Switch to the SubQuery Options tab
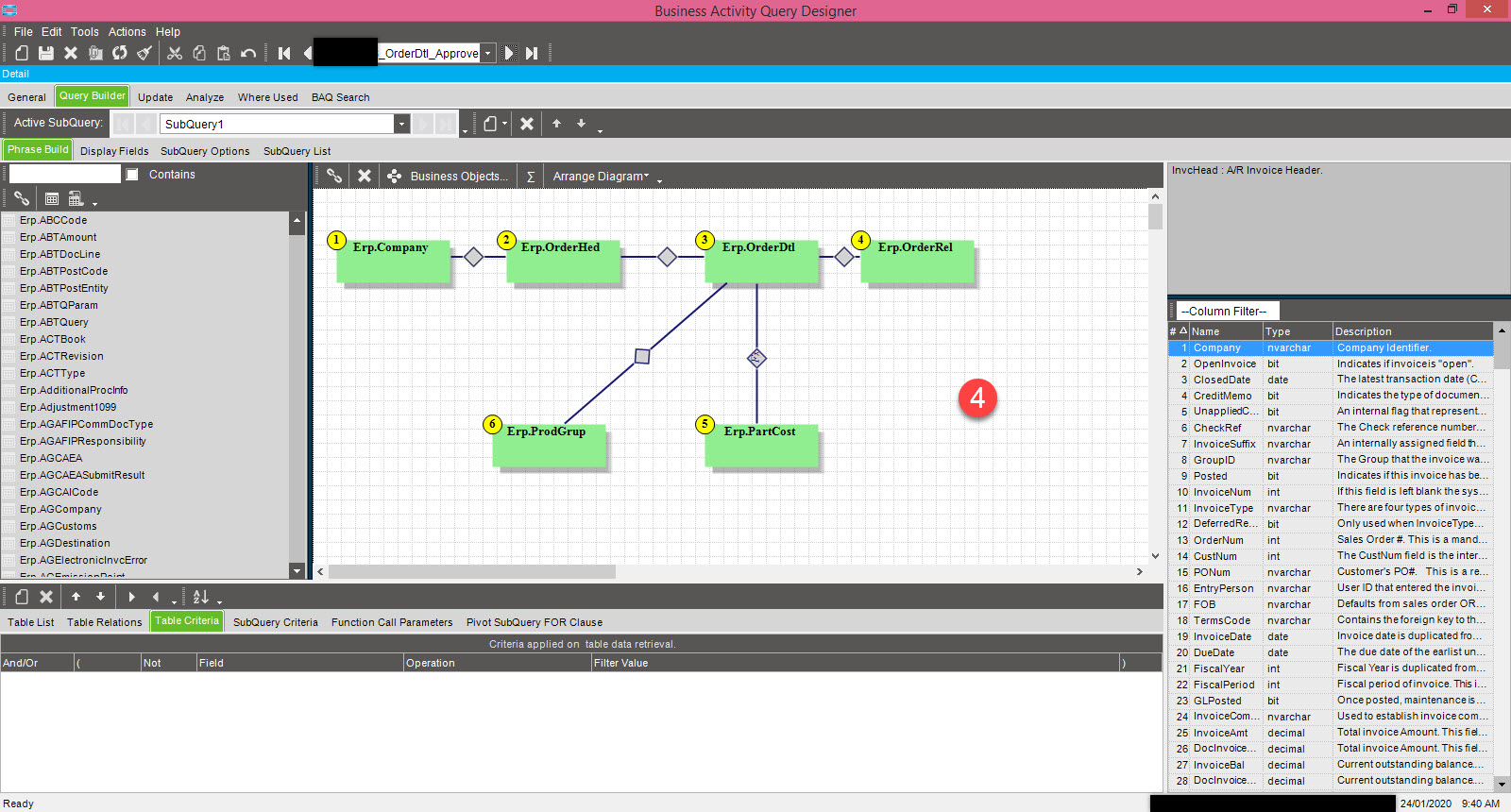The height and width of the screenshot is (812, 1511). point(205,151)
